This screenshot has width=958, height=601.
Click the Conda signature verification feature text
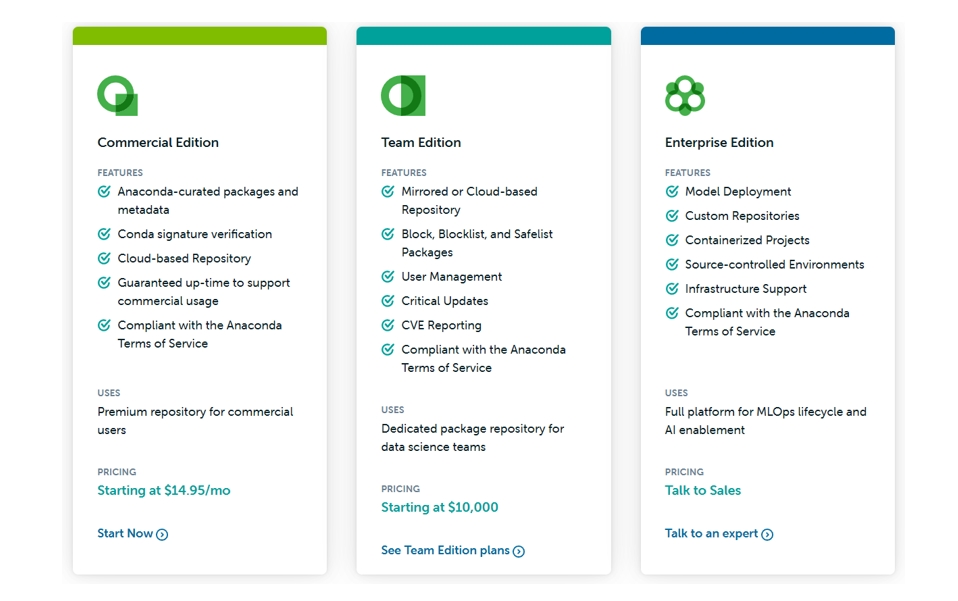195,234
